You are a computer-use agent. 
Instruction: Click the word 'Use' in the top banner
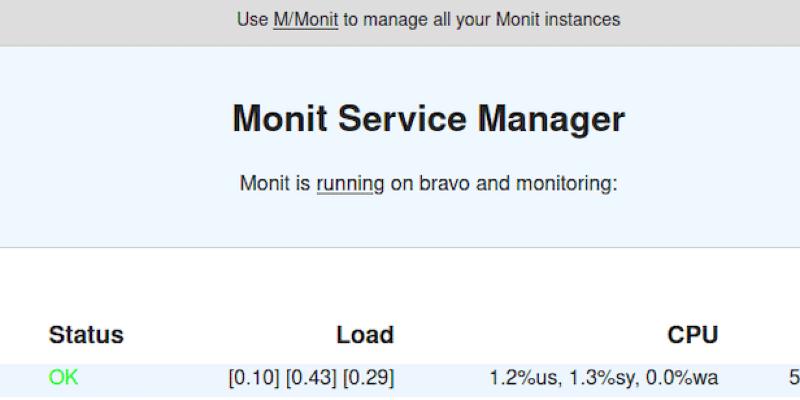(x=252, y=19)
